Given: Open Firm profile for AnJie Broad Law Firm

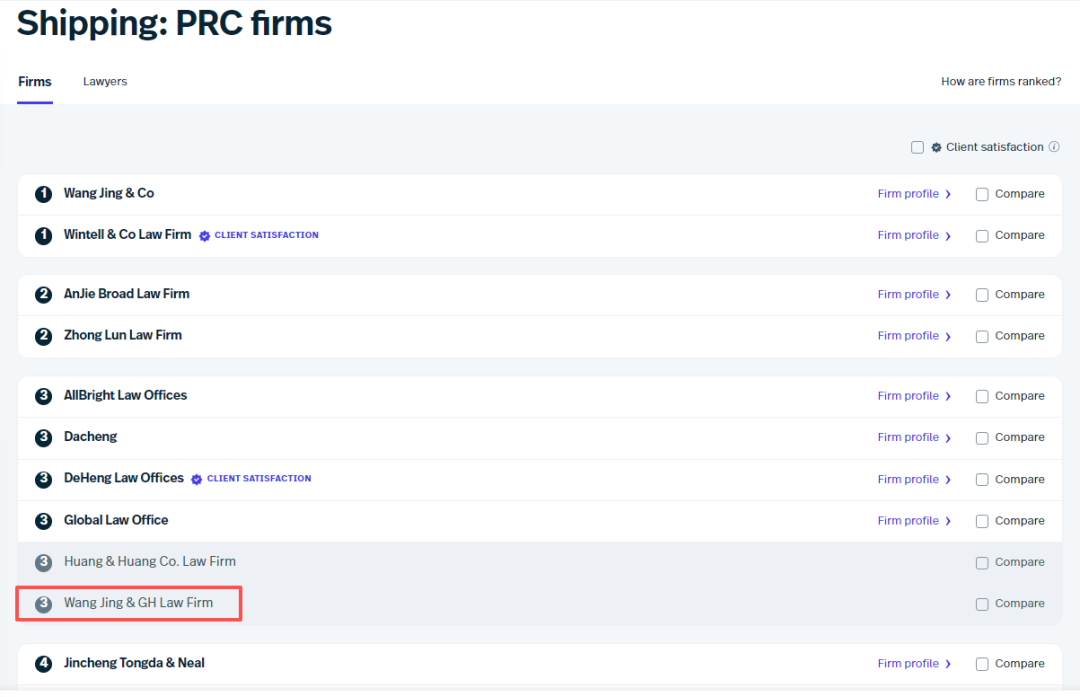Looking at the screenshot, I should coord(908,294).
